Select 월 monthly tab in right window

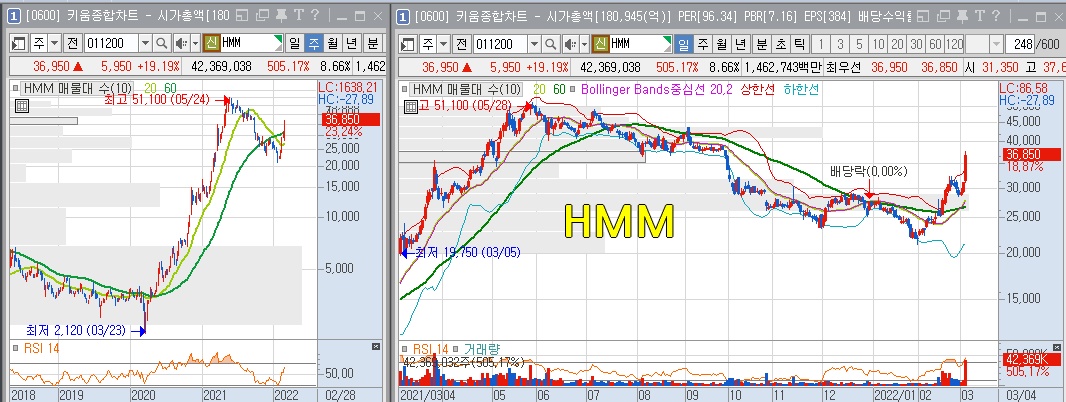click(x=721, y=44)
